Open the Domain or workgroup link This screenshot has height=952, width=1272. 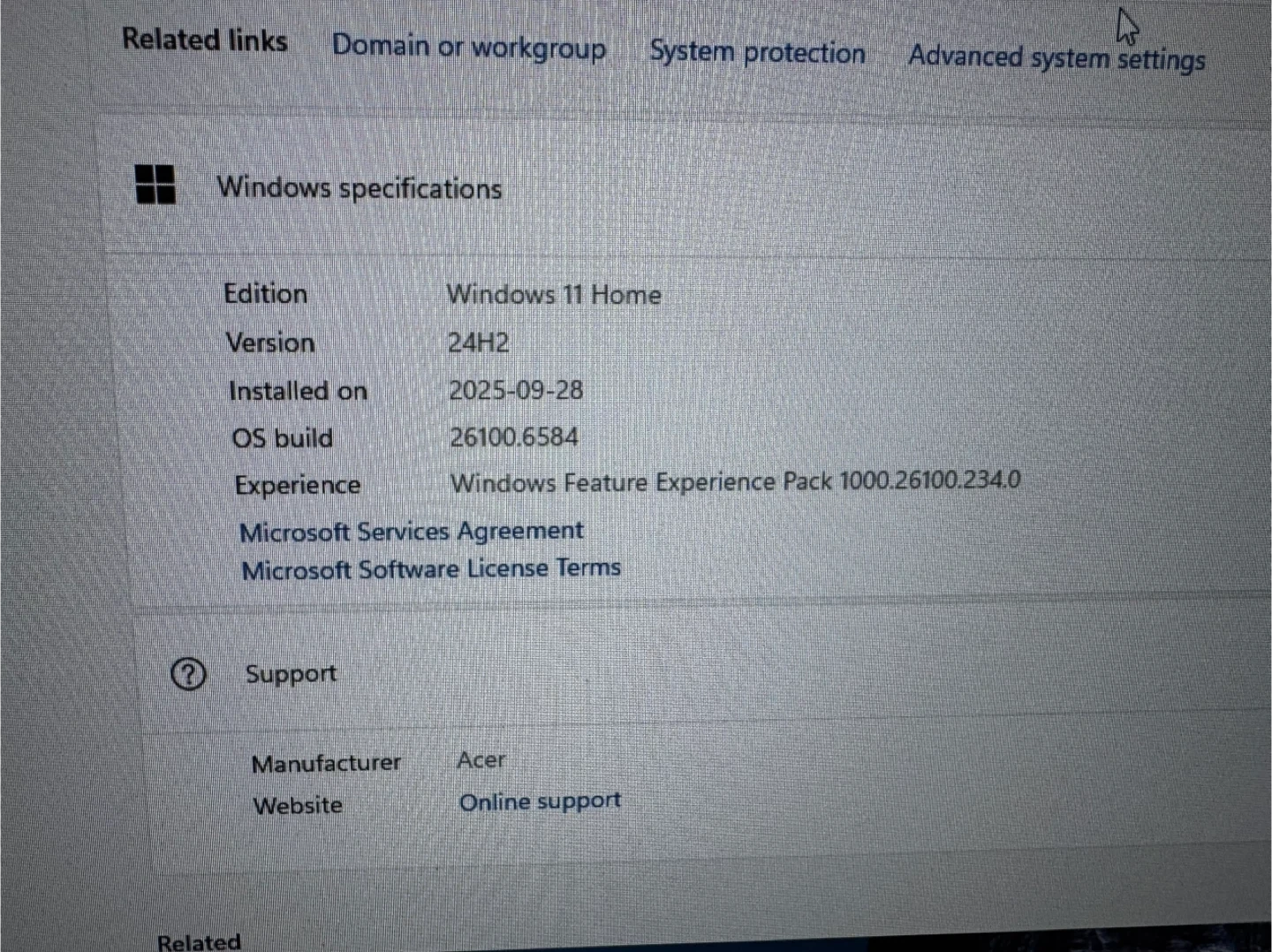[x=468, y=47]
